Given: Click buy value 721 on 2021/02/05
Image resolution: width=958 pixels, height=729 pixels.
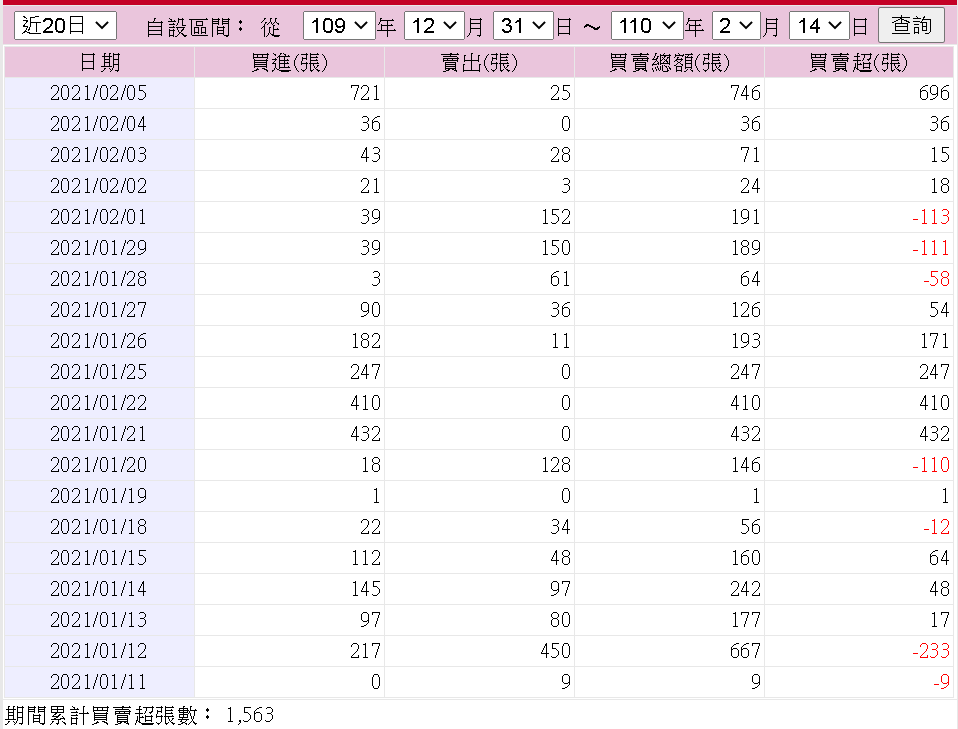Looking at the screenshot, I should pyautogui.click(x=365, y=93).
